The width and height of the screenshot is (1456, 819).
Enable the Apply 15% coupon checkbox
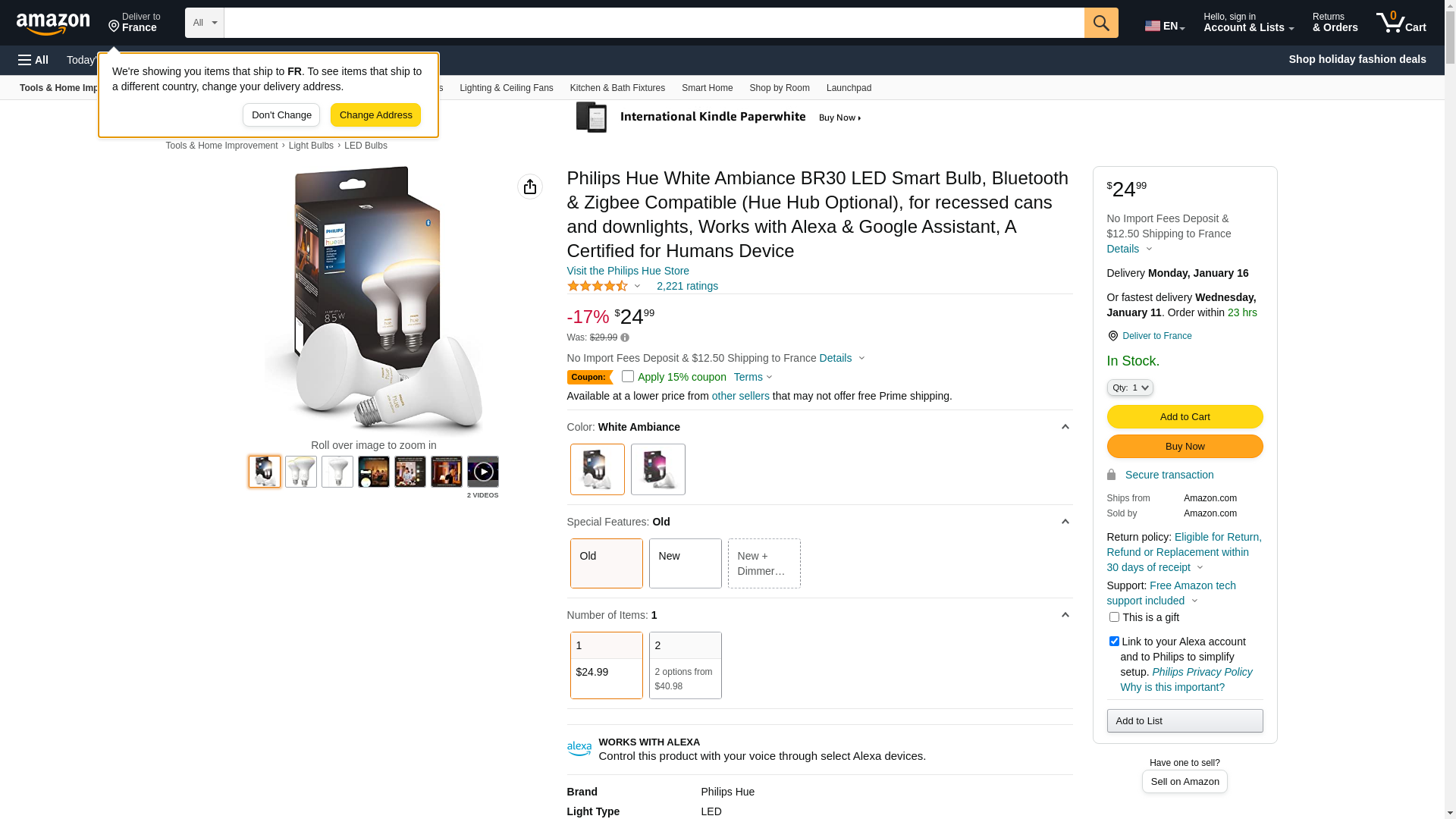click(628, 376)
